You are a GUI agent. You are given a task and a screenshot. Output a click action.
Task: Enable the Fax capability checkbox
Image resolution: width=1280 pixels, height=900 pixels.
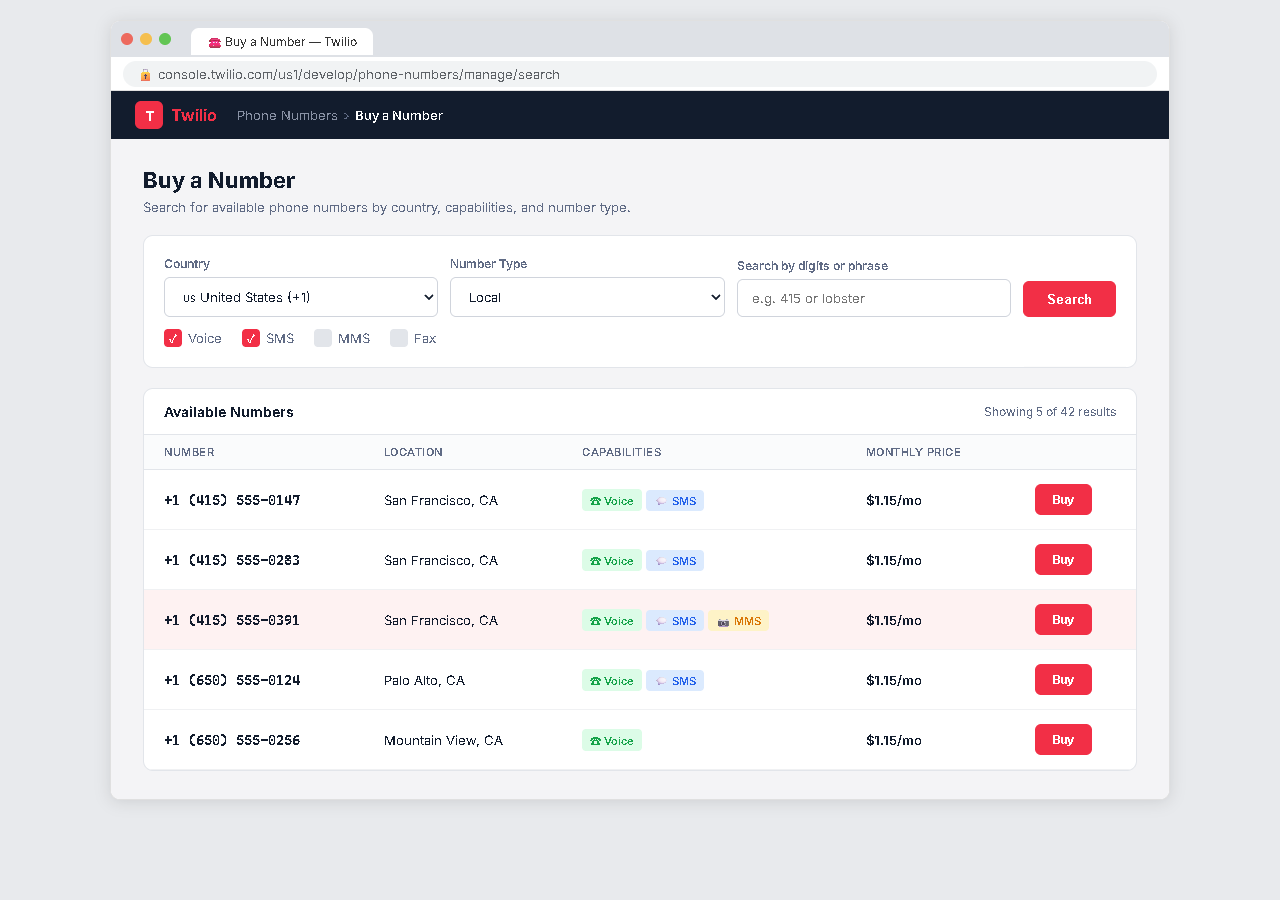point(399,338)
